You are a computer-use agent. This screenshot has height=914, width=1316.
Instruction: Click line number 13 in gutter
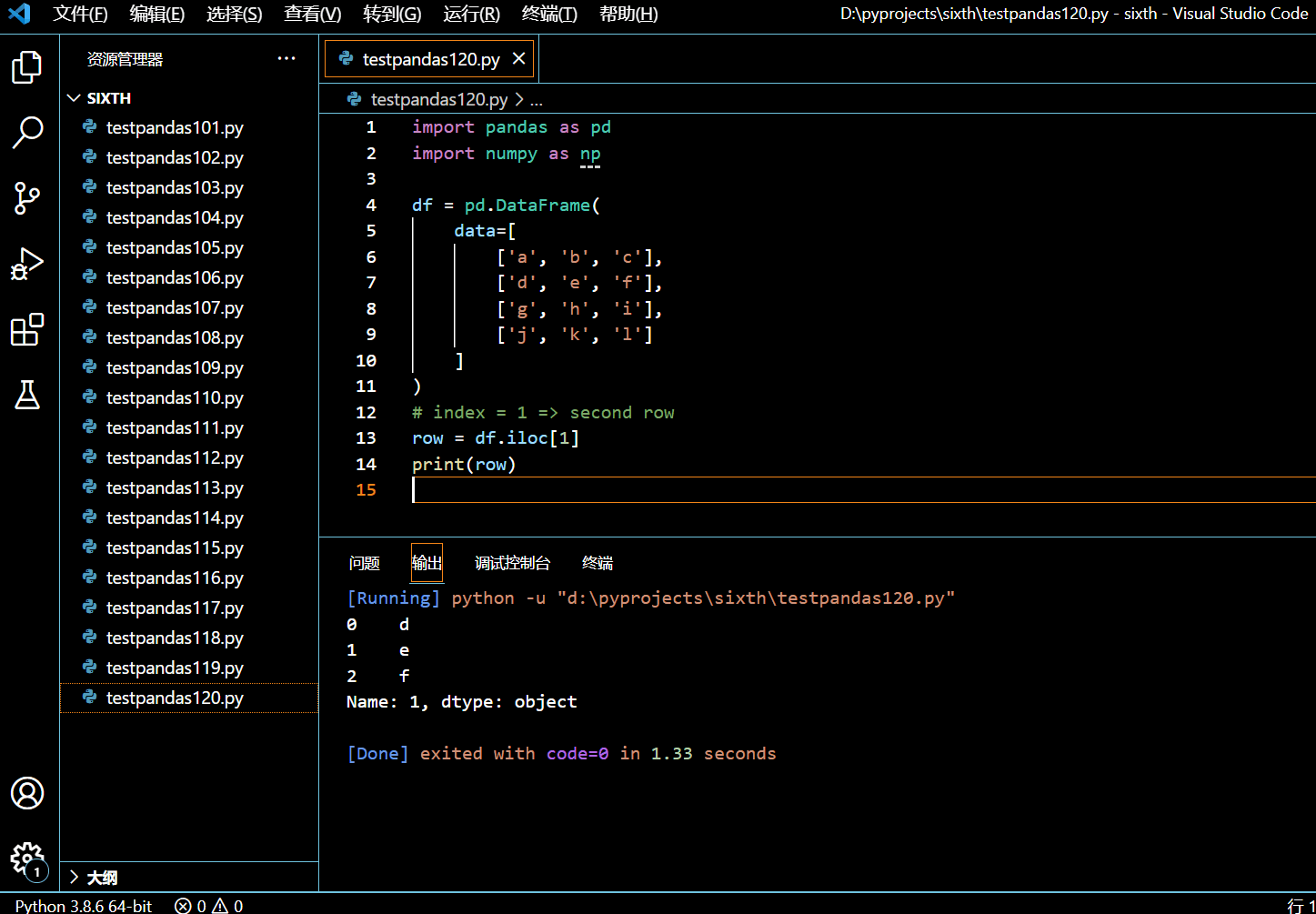click(x=366, y=438)
